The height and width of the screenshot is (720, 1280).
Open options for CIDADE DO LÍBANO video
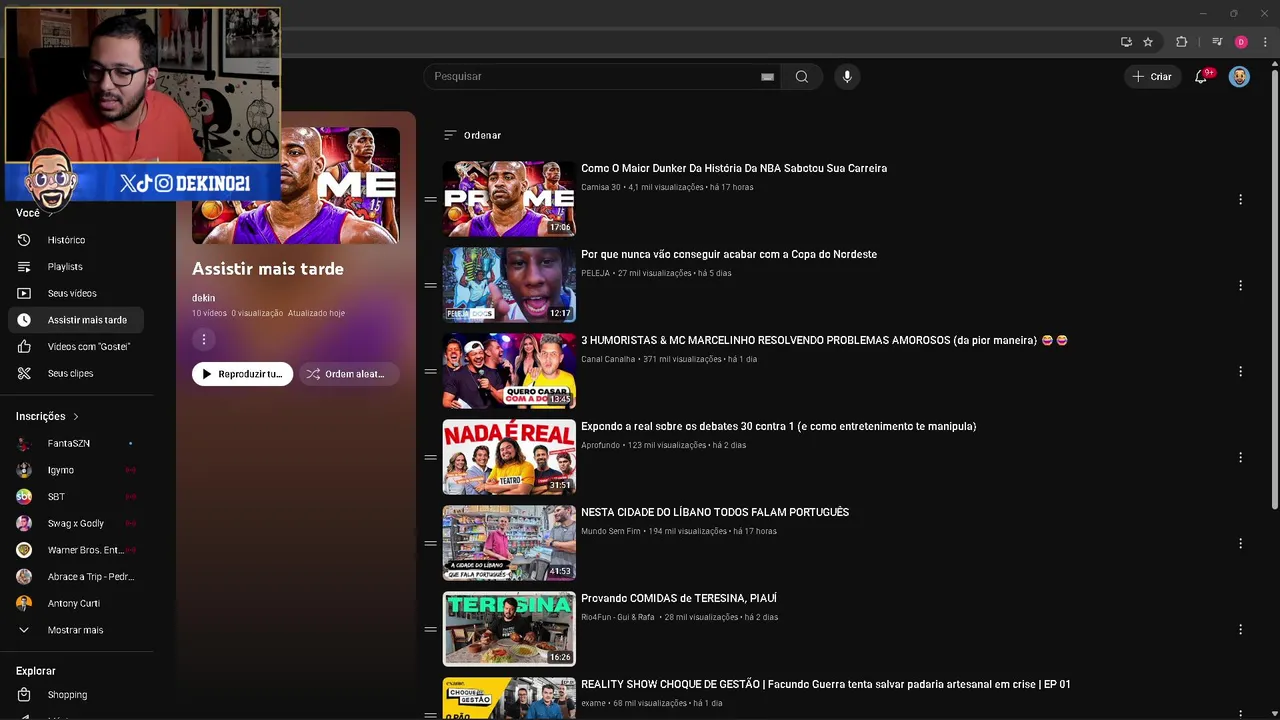1240,543
